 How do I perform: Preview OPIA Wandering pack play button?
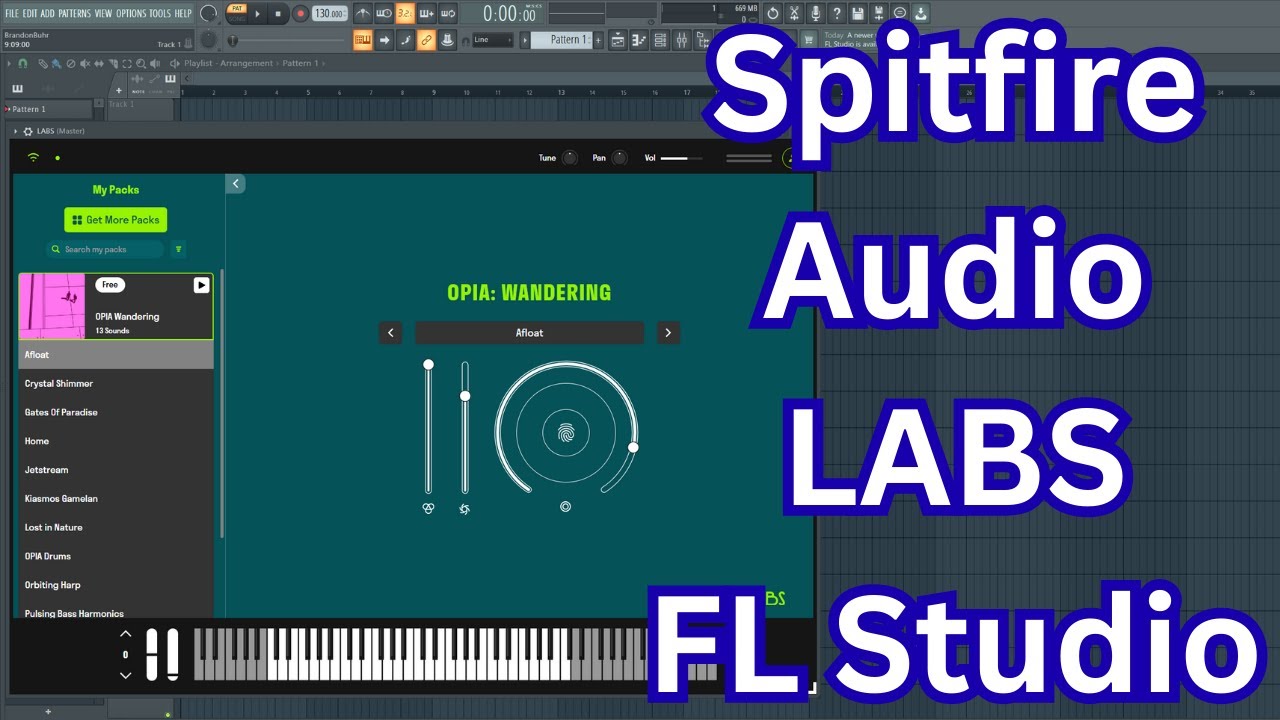(201, 285)
